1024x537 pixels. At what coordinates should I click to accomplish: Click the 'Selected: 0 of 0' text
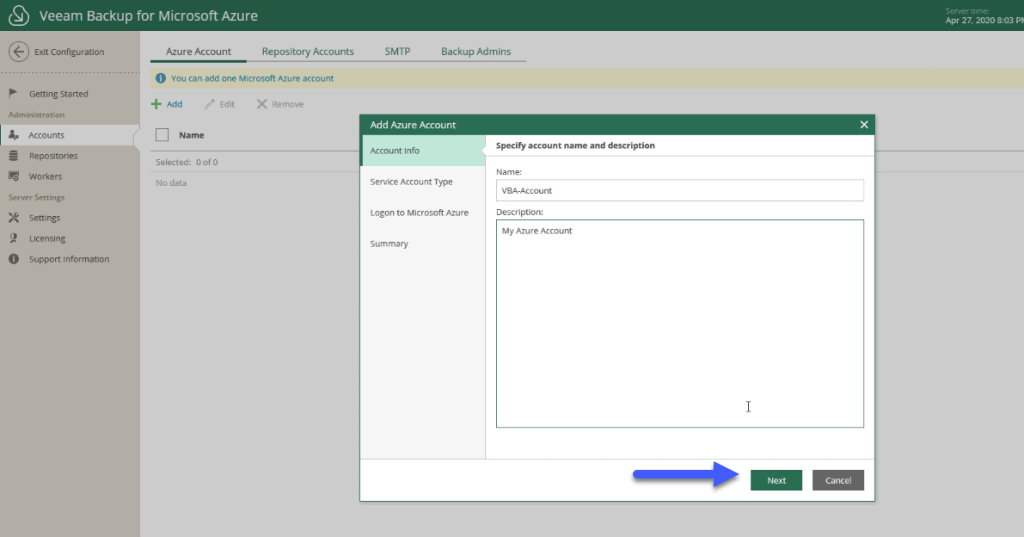pos(187,162)
